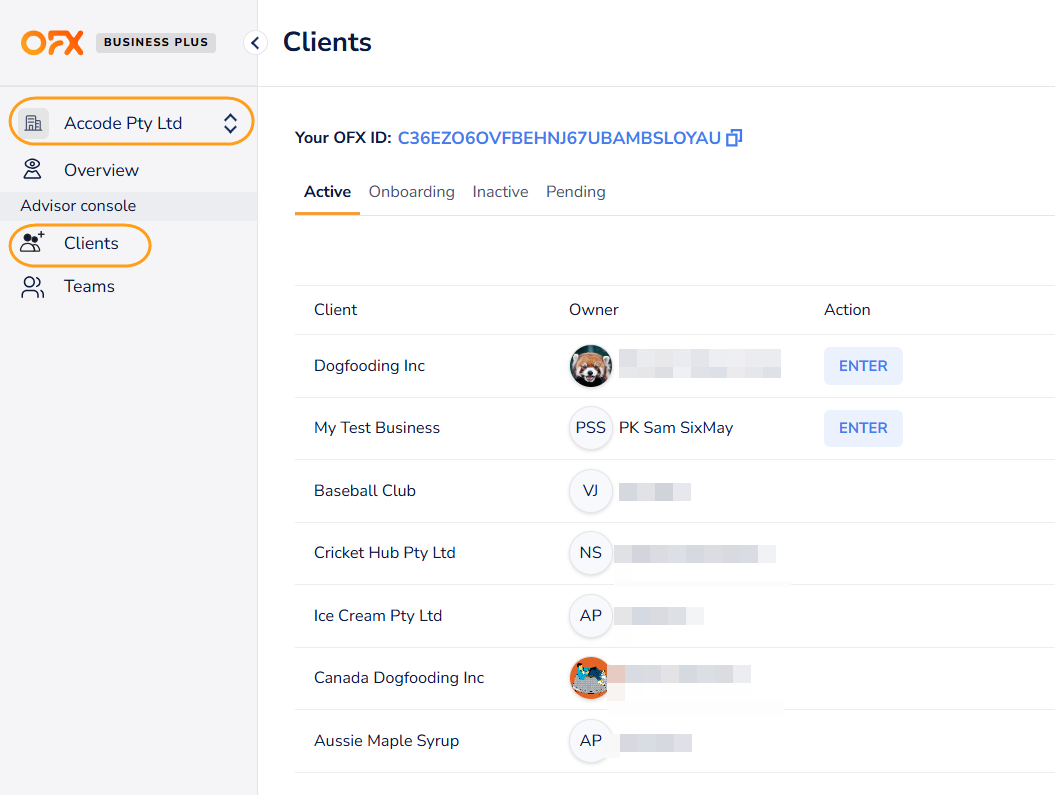Enter the My Test Business client

coord(863,428)
